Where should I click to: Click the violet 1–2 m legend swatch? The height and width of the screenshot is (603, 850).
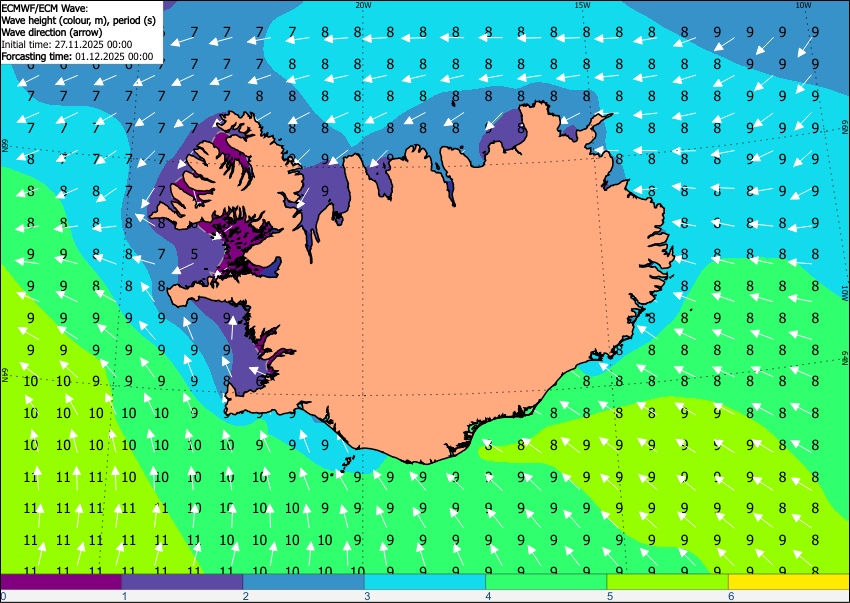click(182, 581)
